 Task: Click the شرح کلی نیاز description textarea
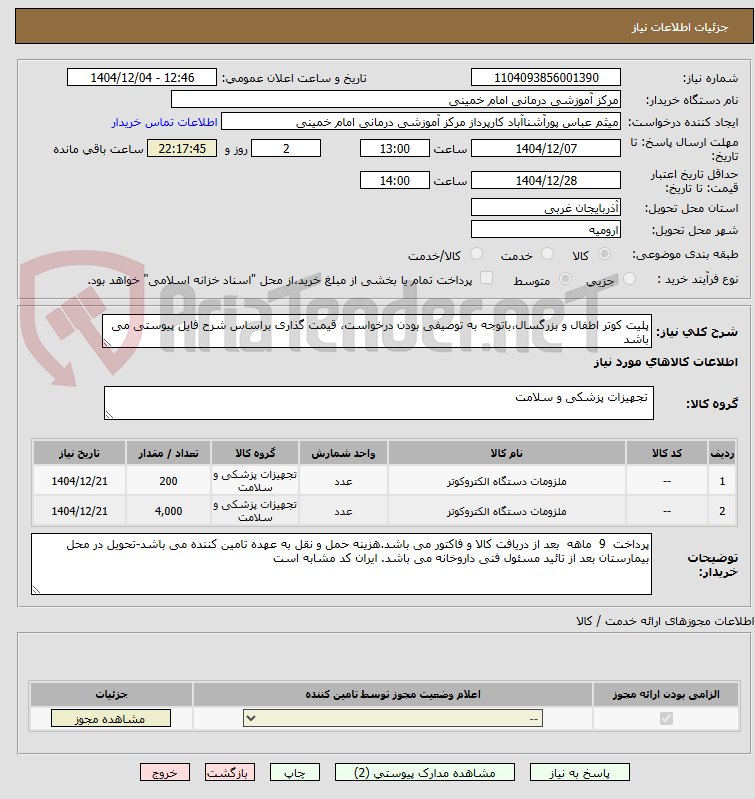point(376,331)
